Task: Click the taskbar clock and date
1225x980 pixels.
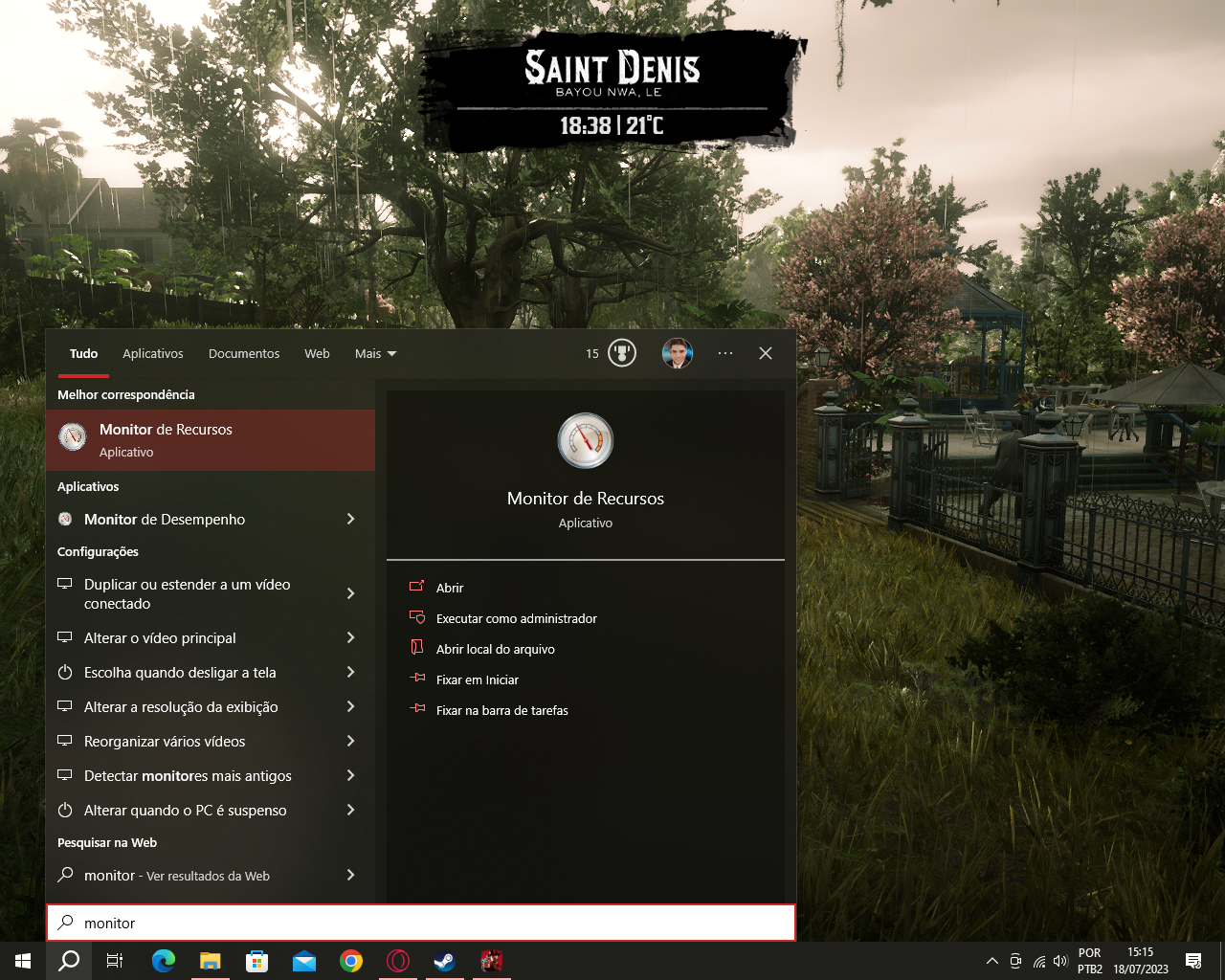Action: tap(1141, 961)
